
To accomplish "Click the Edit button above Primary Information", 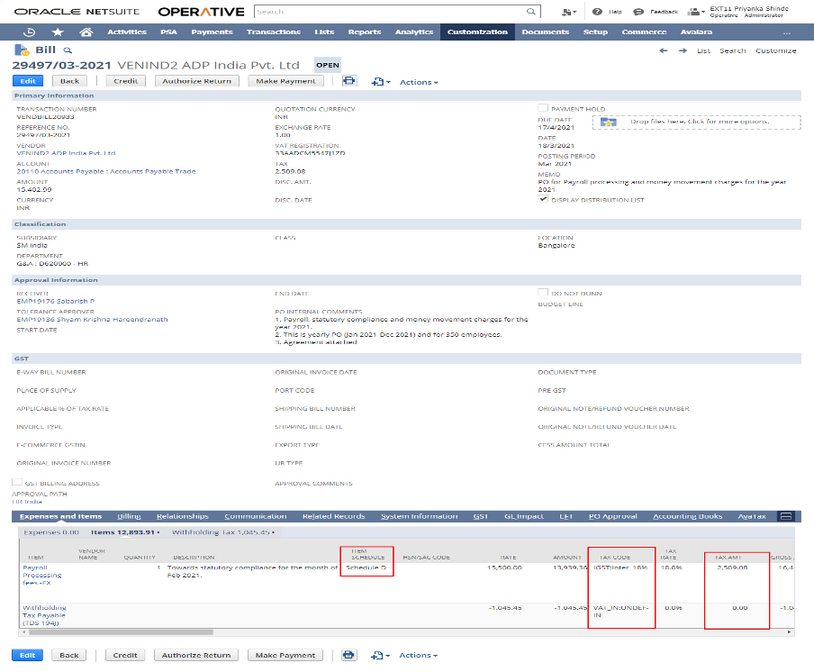I will tap(28, 81).
